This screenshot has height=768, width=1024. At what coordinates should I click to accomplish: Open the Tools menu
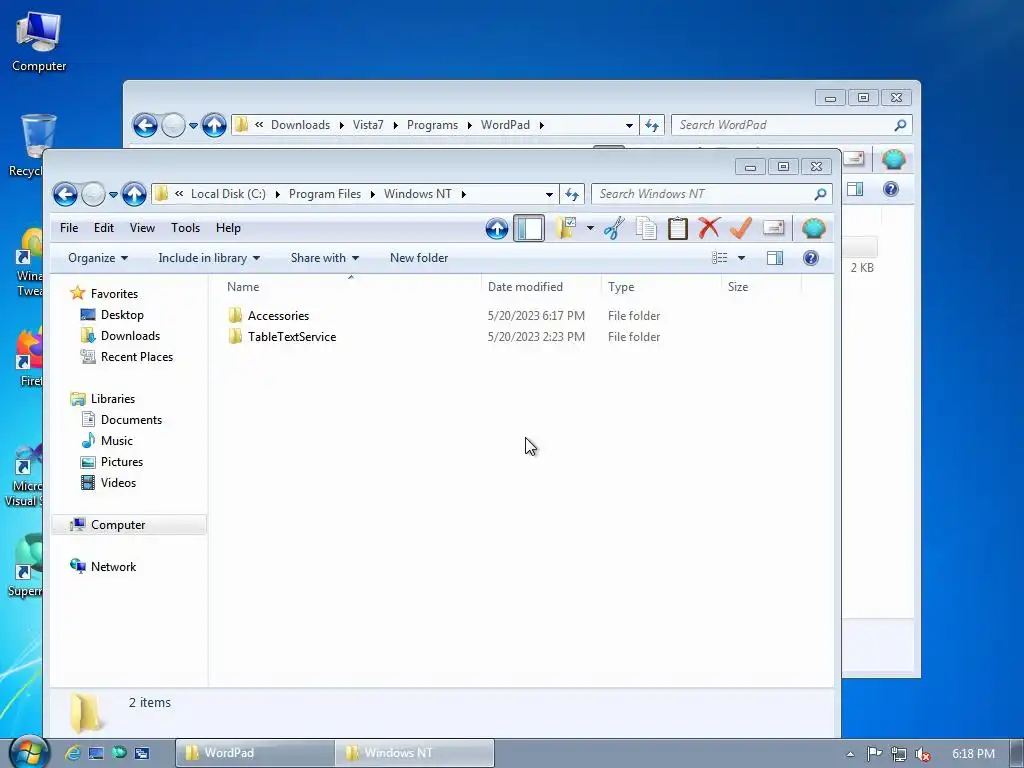tap(185, 228)
